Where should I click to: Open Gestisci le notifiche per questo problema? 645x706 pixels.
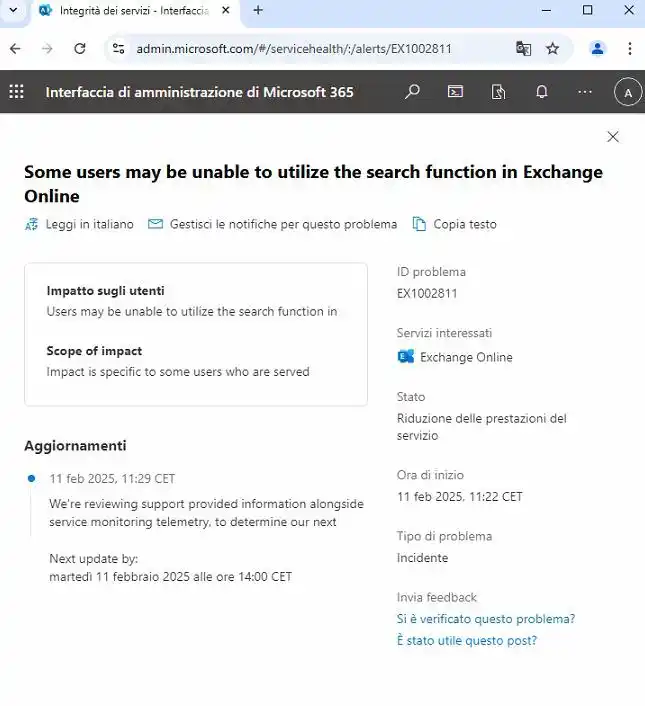(x=272, y=224)
